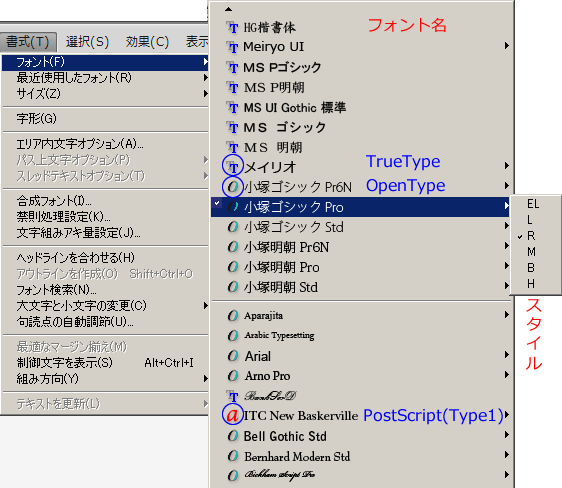562x488 pixels.
Task: Click OpenType icon beside 小塚明朝 Pro
Action: click(233, 267)
